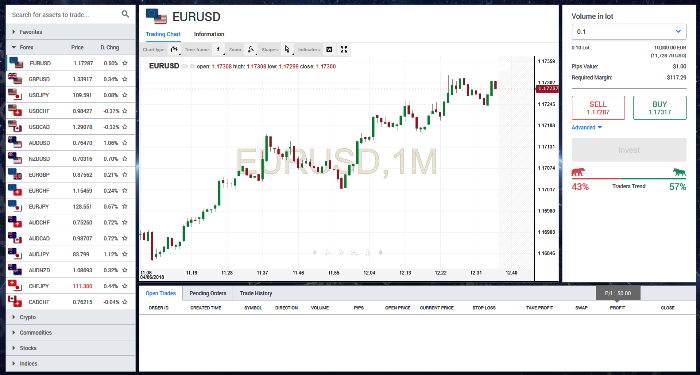Click the NZDUSD flag pair icon
Viewport: 700px width, 375px height.
tap(15, 158)
